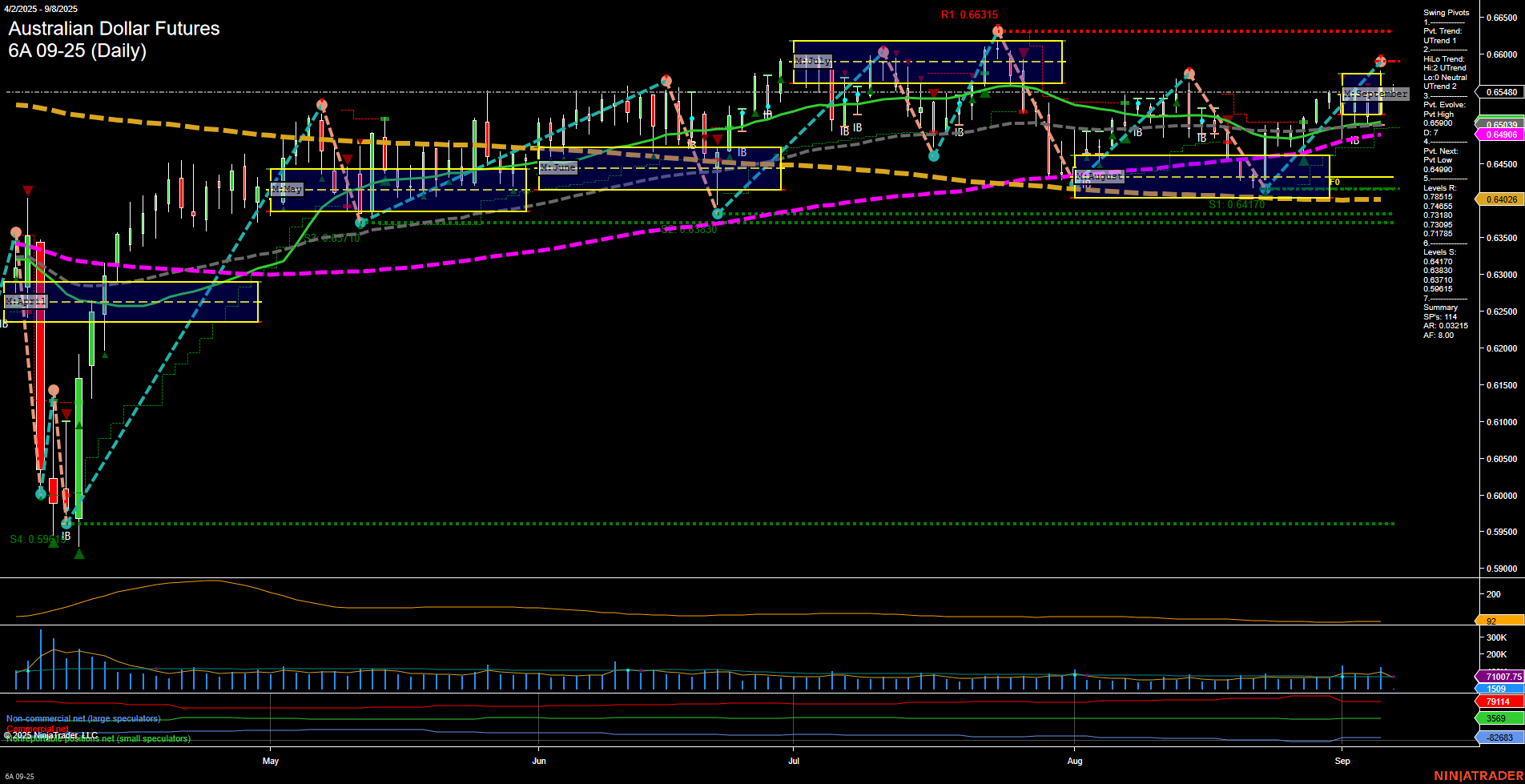Viewport: 1525px width, 784px height.
Task: Select the swing pivot circle at the 0.66315 high
Action: click(998, 30)
